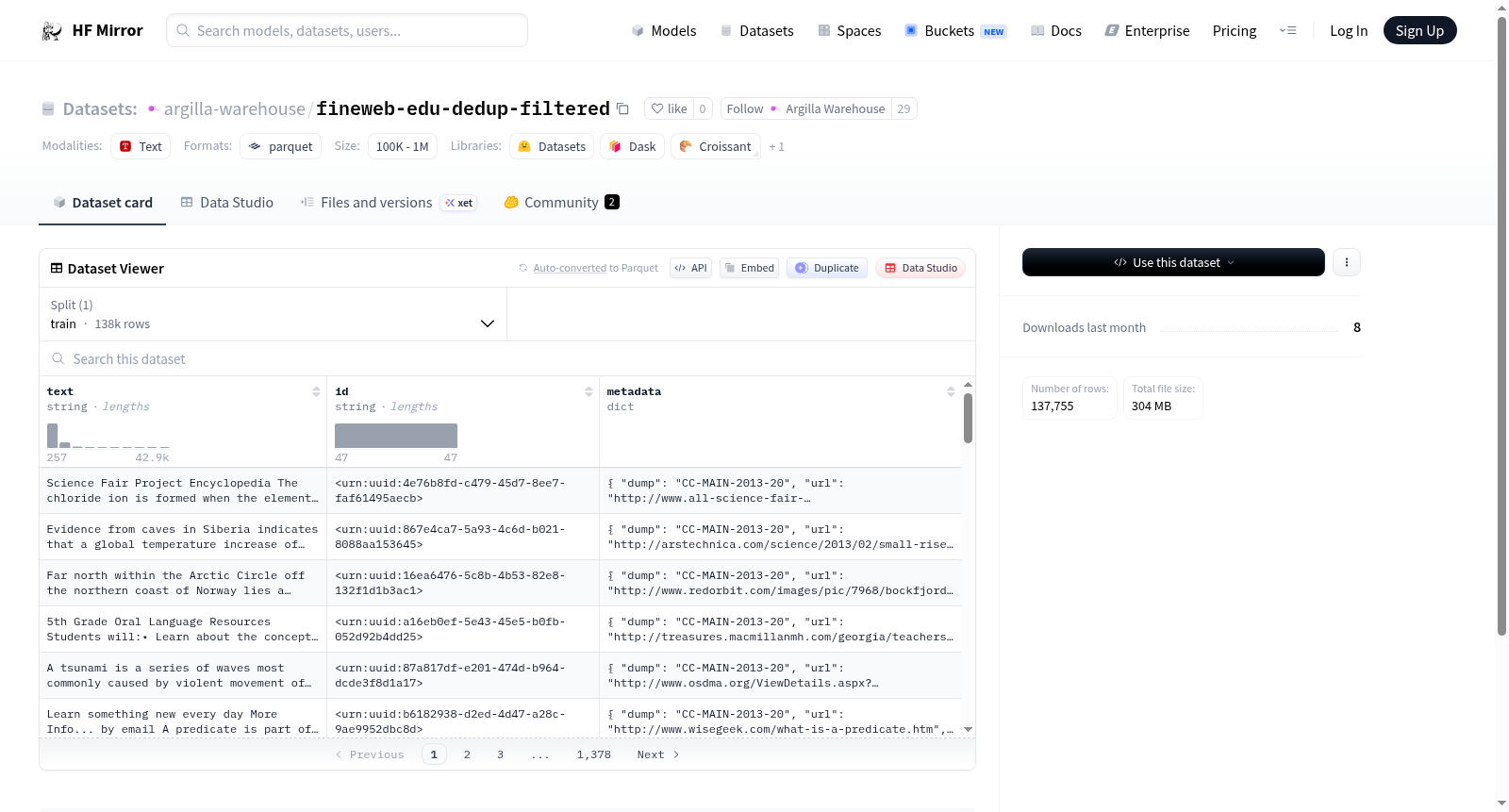Open the Spaces menu
Viewport: 1509px width, 812px height.
coord(849,30)
